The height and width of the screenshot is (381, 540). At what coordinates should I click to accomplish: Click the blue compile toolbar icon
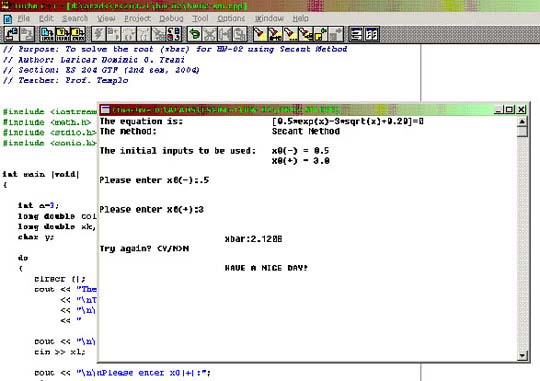click(47, 34)
